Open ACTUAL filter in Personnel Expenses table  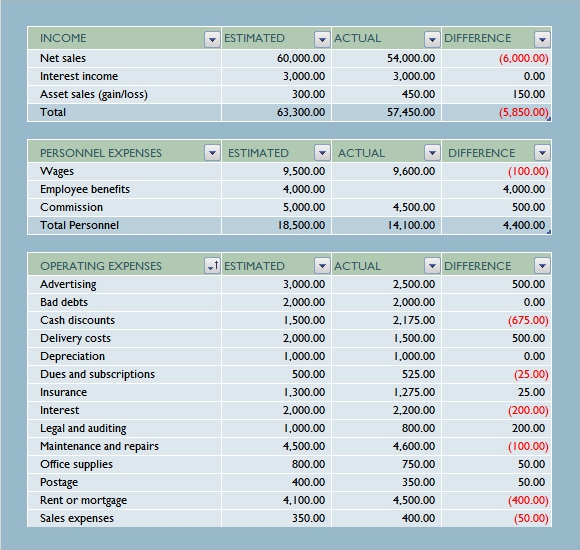pyautogui.click(x=432, y=152)
